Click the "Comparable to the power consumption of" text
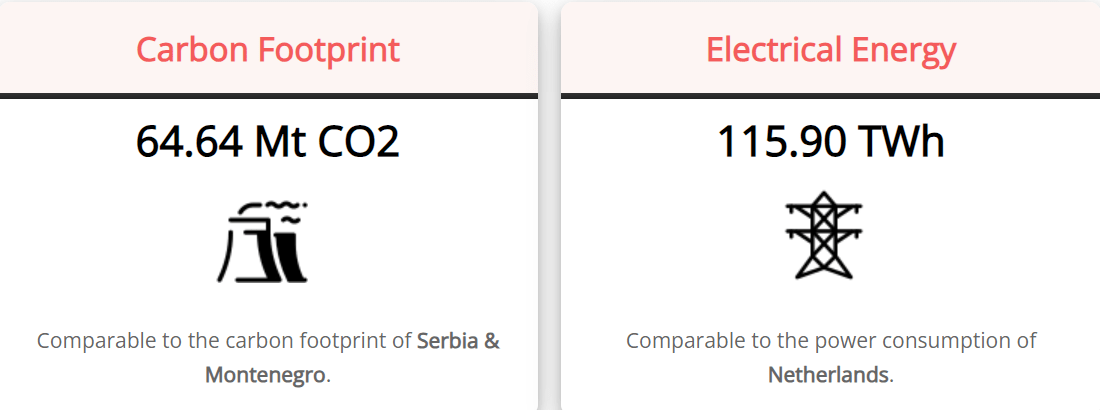Screen dimensions: 1100x410 (831, 341)
